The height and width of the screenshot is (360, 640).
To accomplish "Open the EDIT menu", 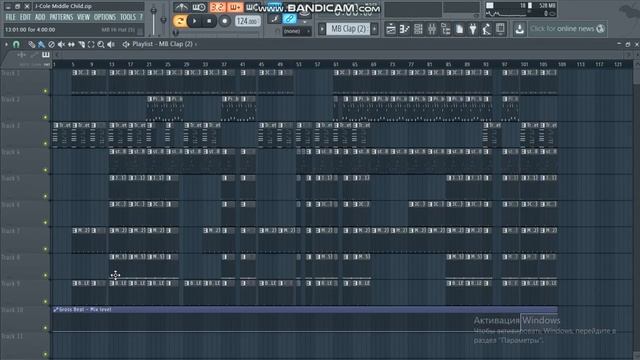I will coord(25,17).
